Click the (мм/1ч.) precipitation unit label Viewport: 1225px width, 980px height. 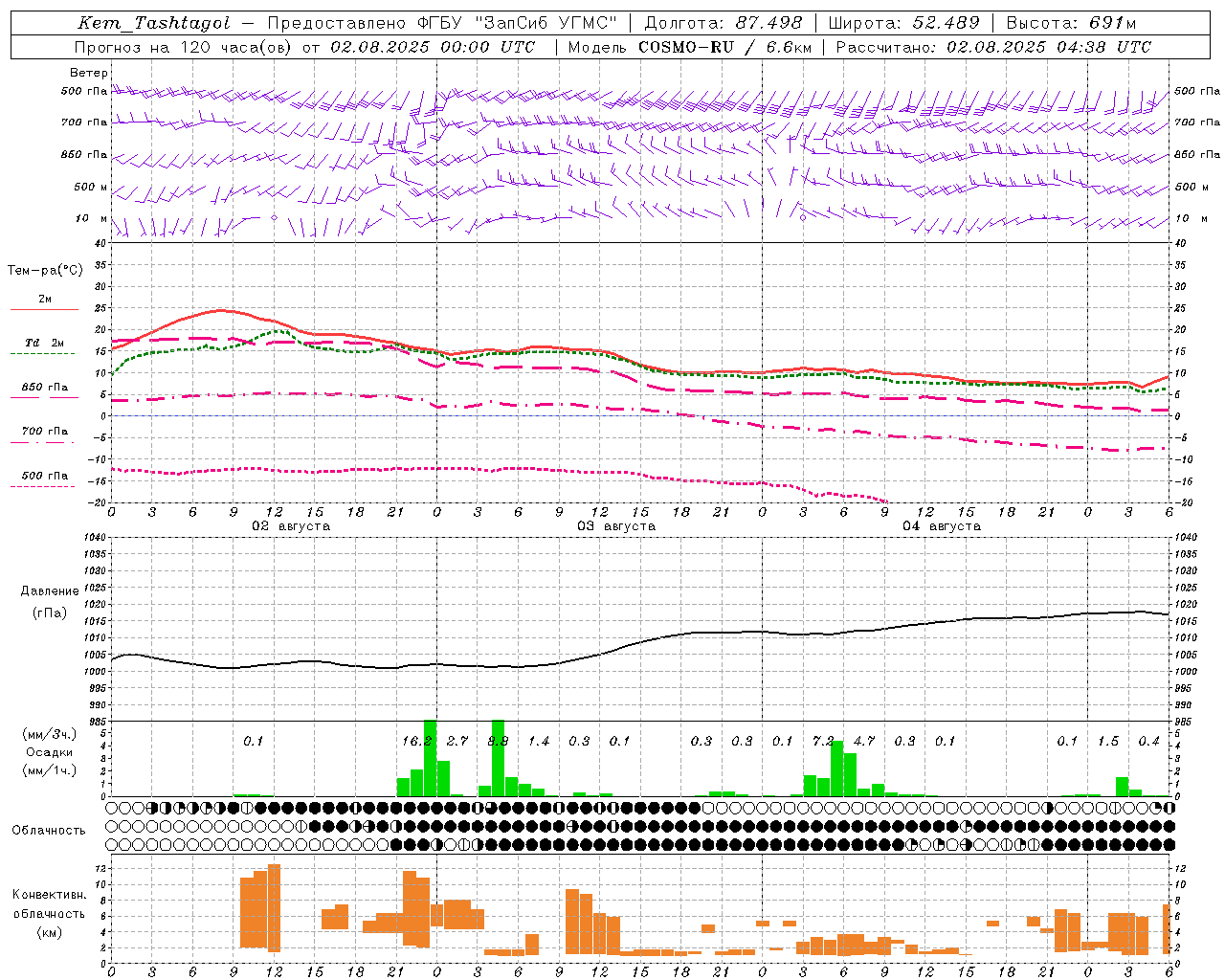coord(50,770)
